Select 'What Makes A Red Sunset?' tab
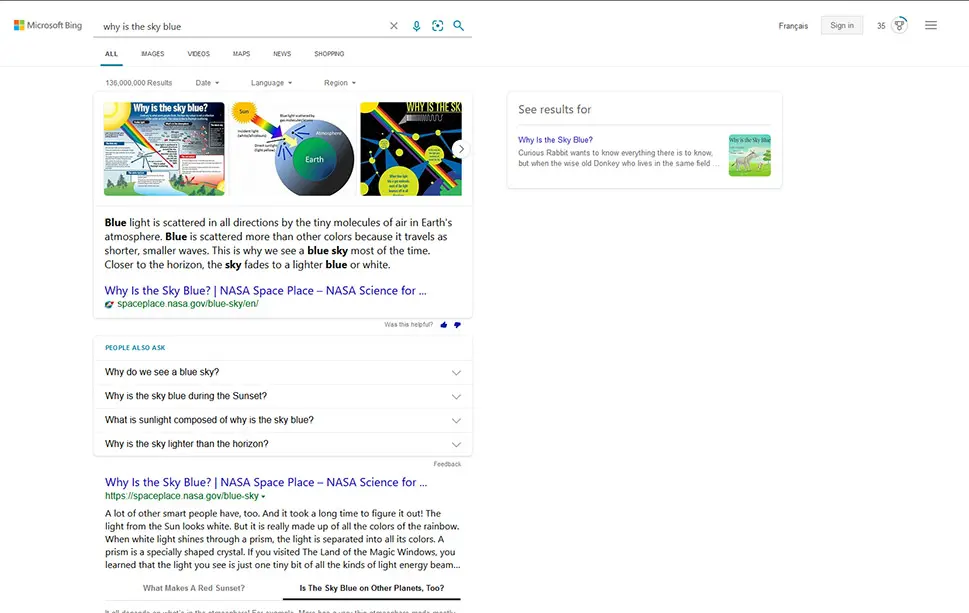The width and height of the screenshot is (969, 613). [193, 588]
